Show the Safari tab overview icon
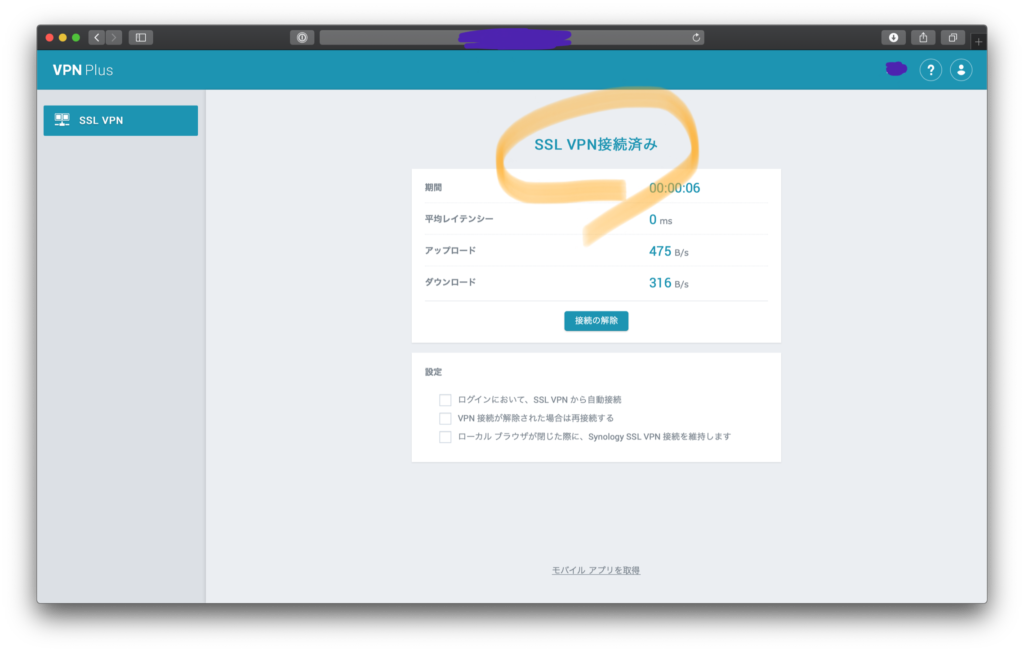The height and width of the screenshot is (652, 1024). [x=952, y=38]
